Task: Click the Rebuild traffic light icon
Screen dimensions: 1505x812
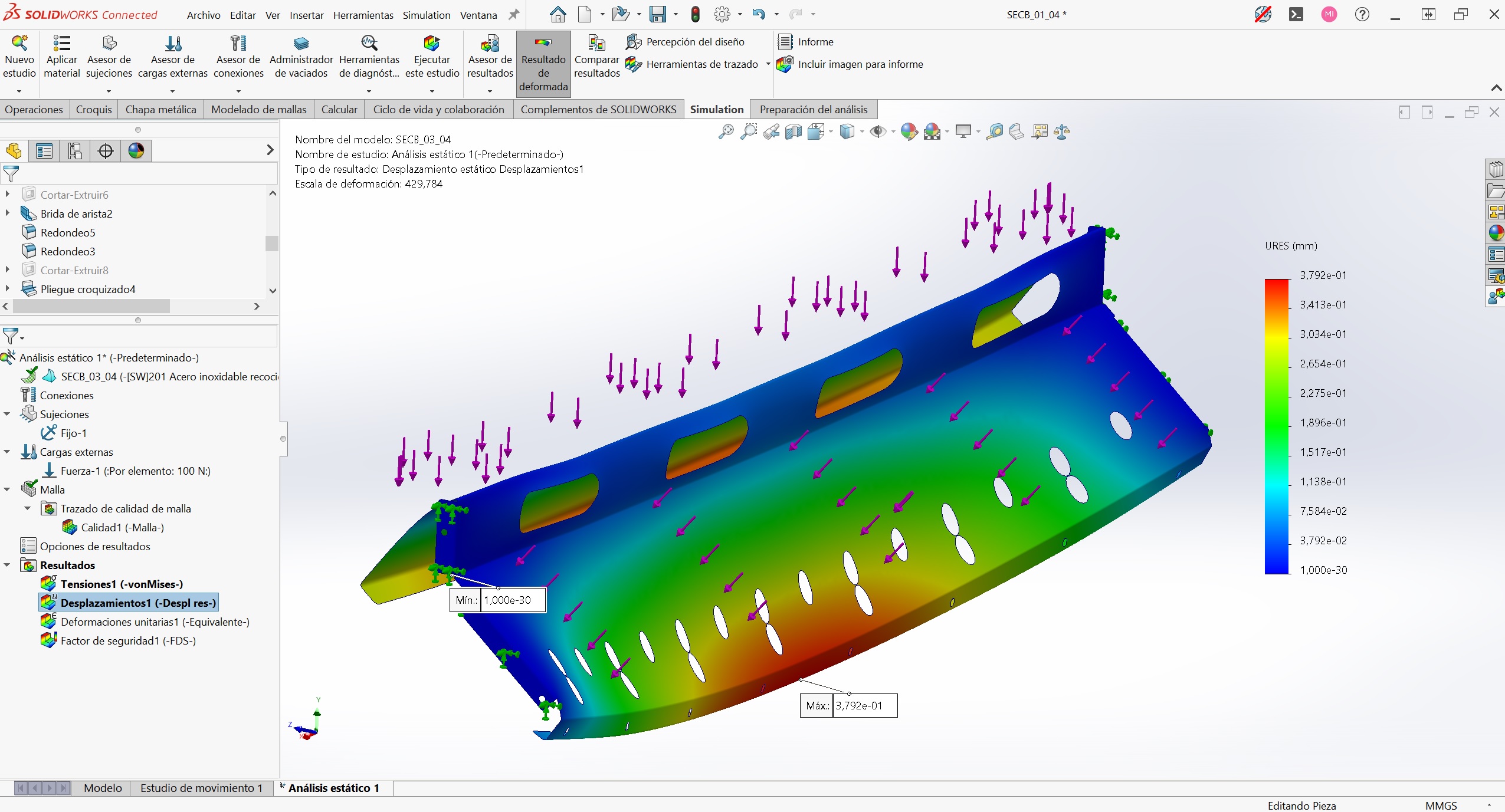Action: coord(696,14)
